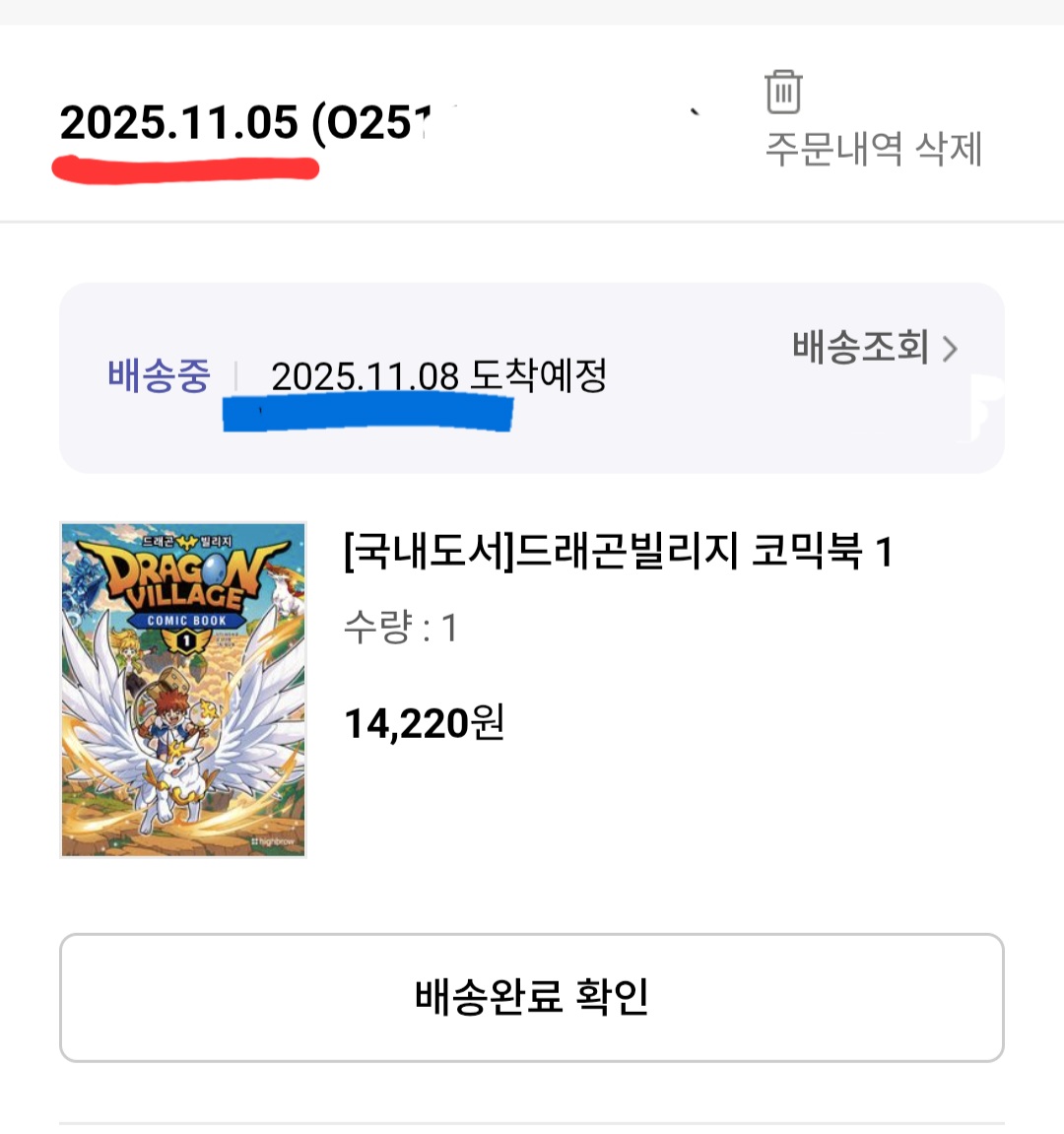Viewport: 1064px width, 1134px height.
Task: Expand the chevron beside 배송조회
Action: 950,349
